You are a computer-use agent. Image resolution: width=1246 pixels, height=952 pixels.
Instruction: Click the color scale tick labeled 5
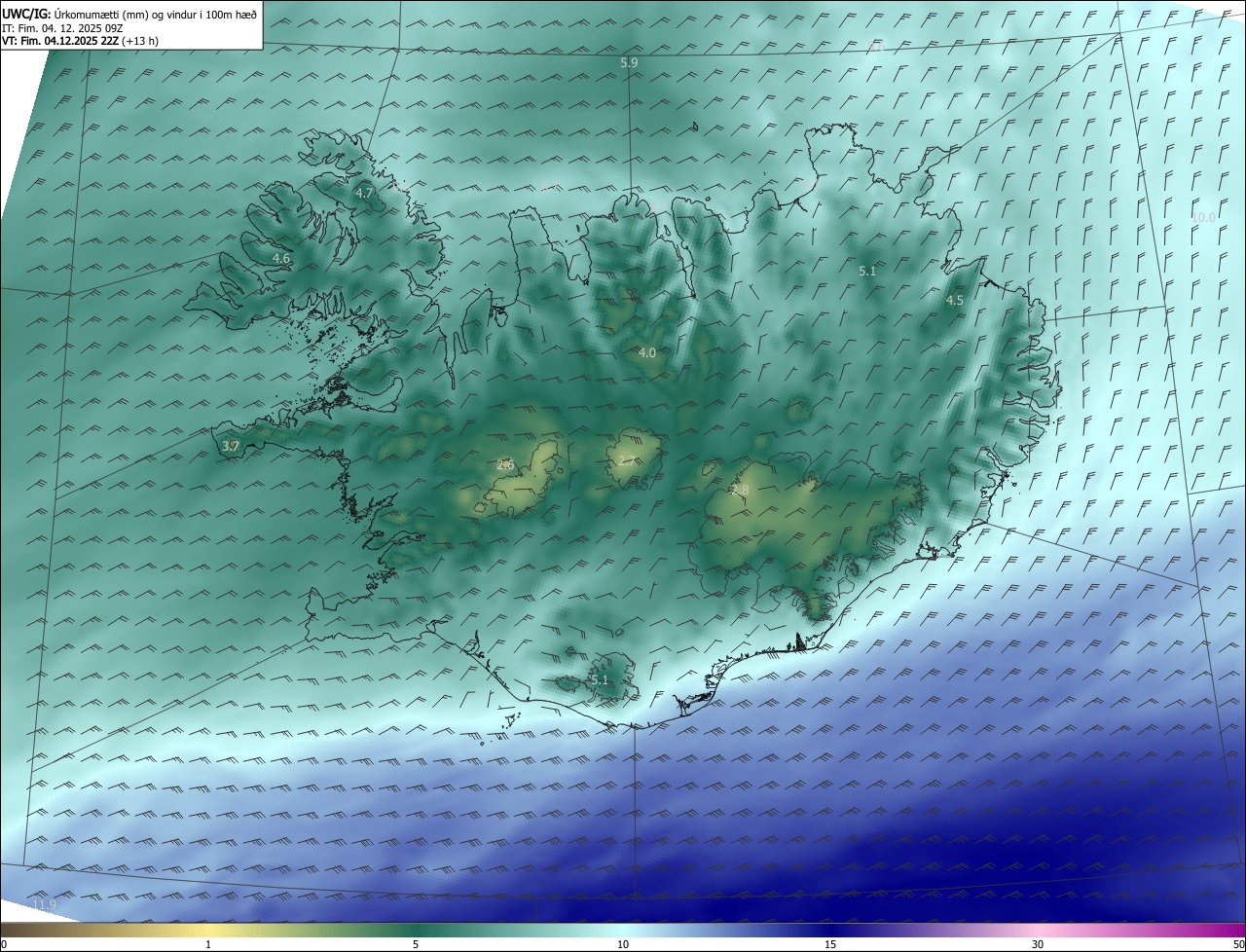[416, 944]
